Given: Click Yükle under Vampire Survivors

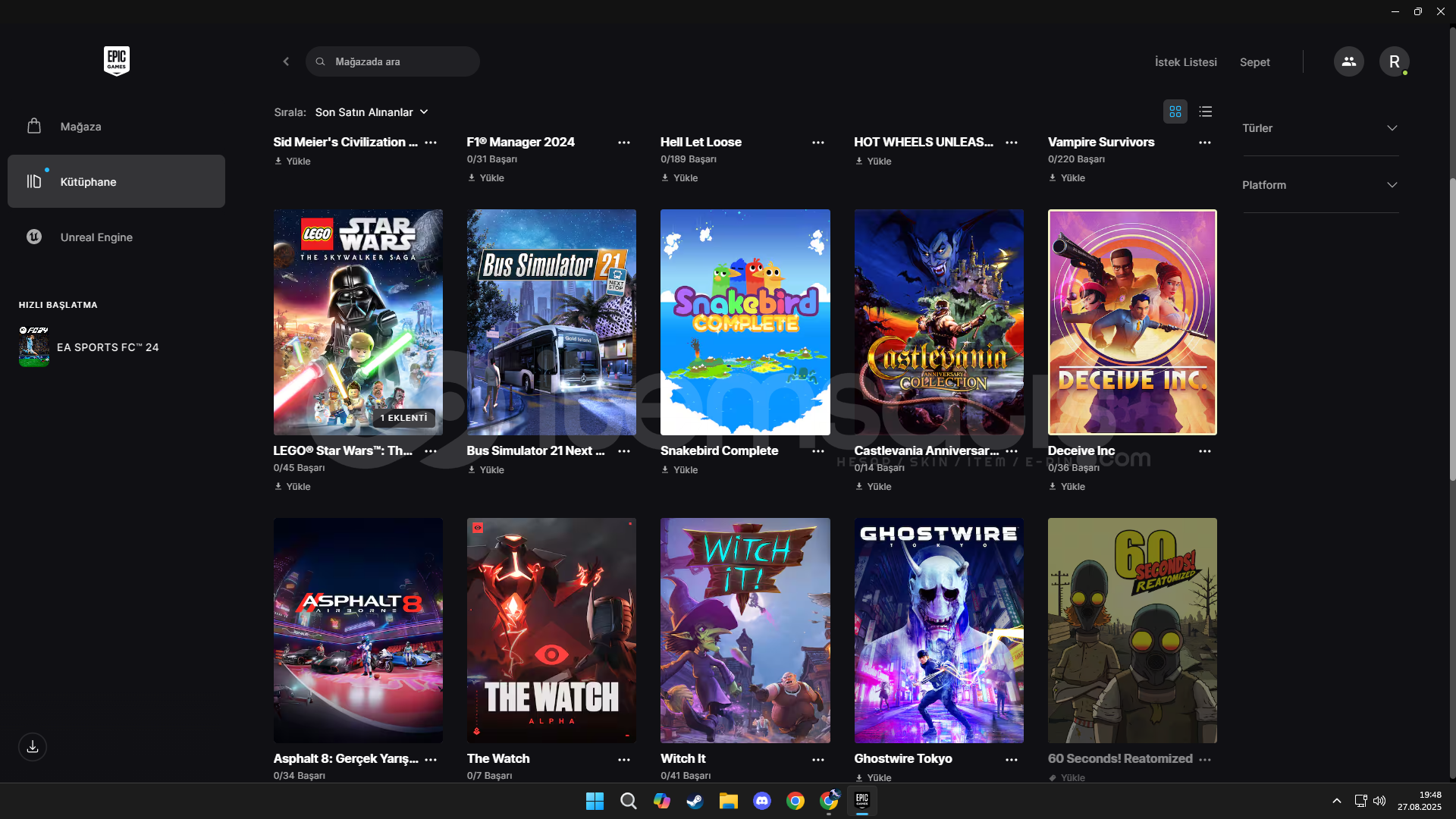Looking at the screenshot, I should click(x=1067, y=178).
